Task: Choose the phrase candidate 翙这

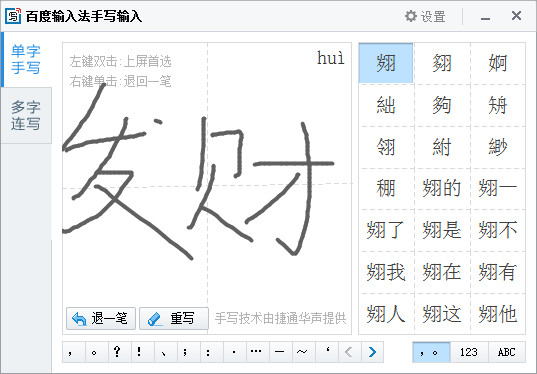Action: [442, 314]
